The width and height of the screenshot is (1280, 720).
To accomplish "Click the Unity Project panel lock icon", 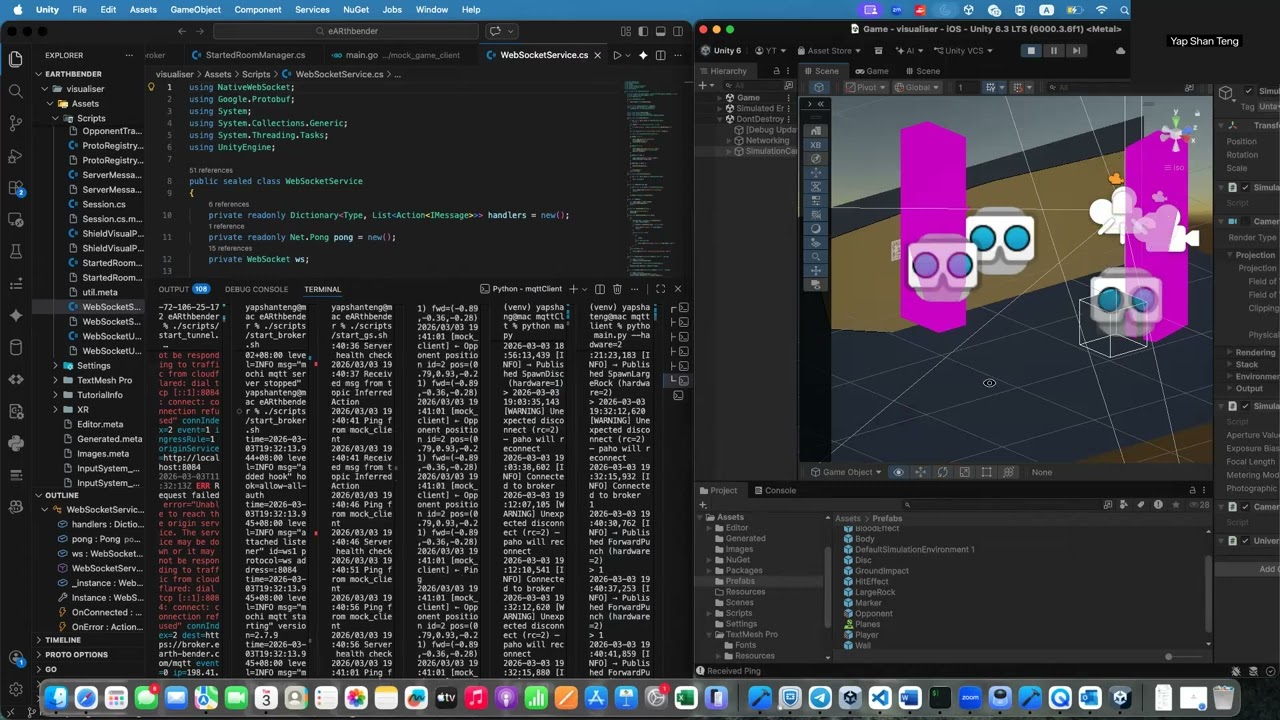I will click(1192, 490).
